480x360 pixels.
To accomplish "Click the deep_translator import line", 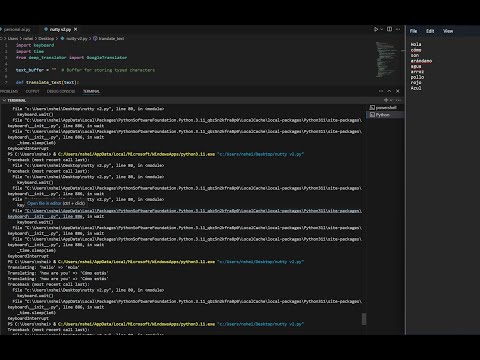I will pyautogui.click(x=71, y=58).
